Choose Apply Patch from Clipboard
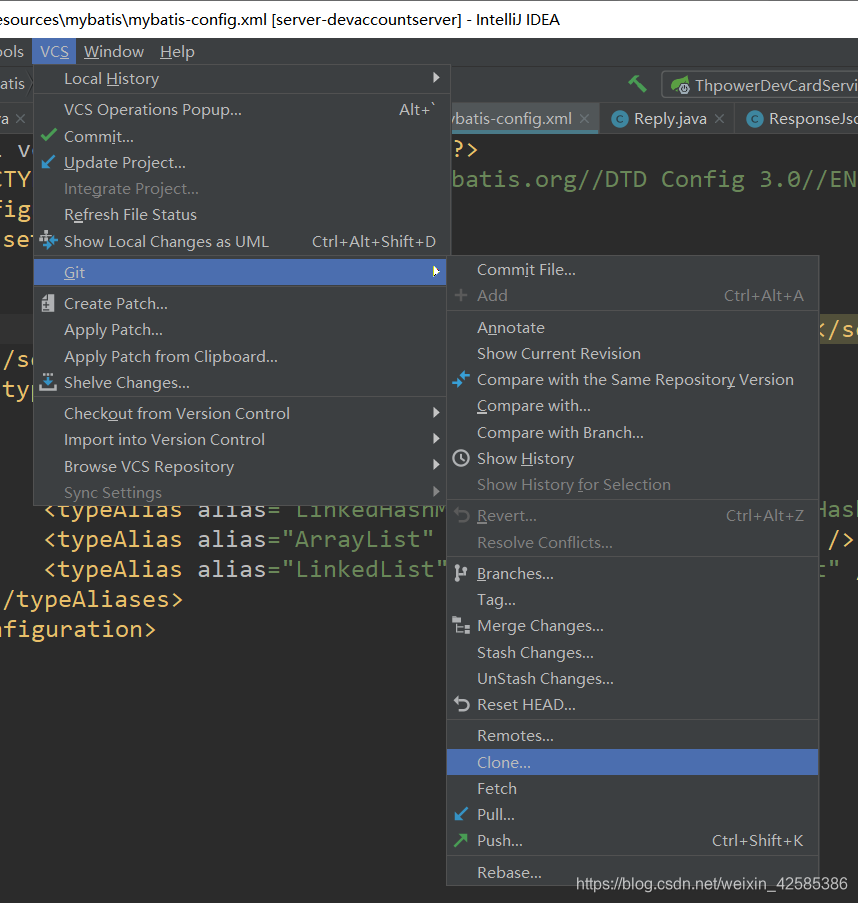This screenshot has height=903, width=858. point(240,356)
